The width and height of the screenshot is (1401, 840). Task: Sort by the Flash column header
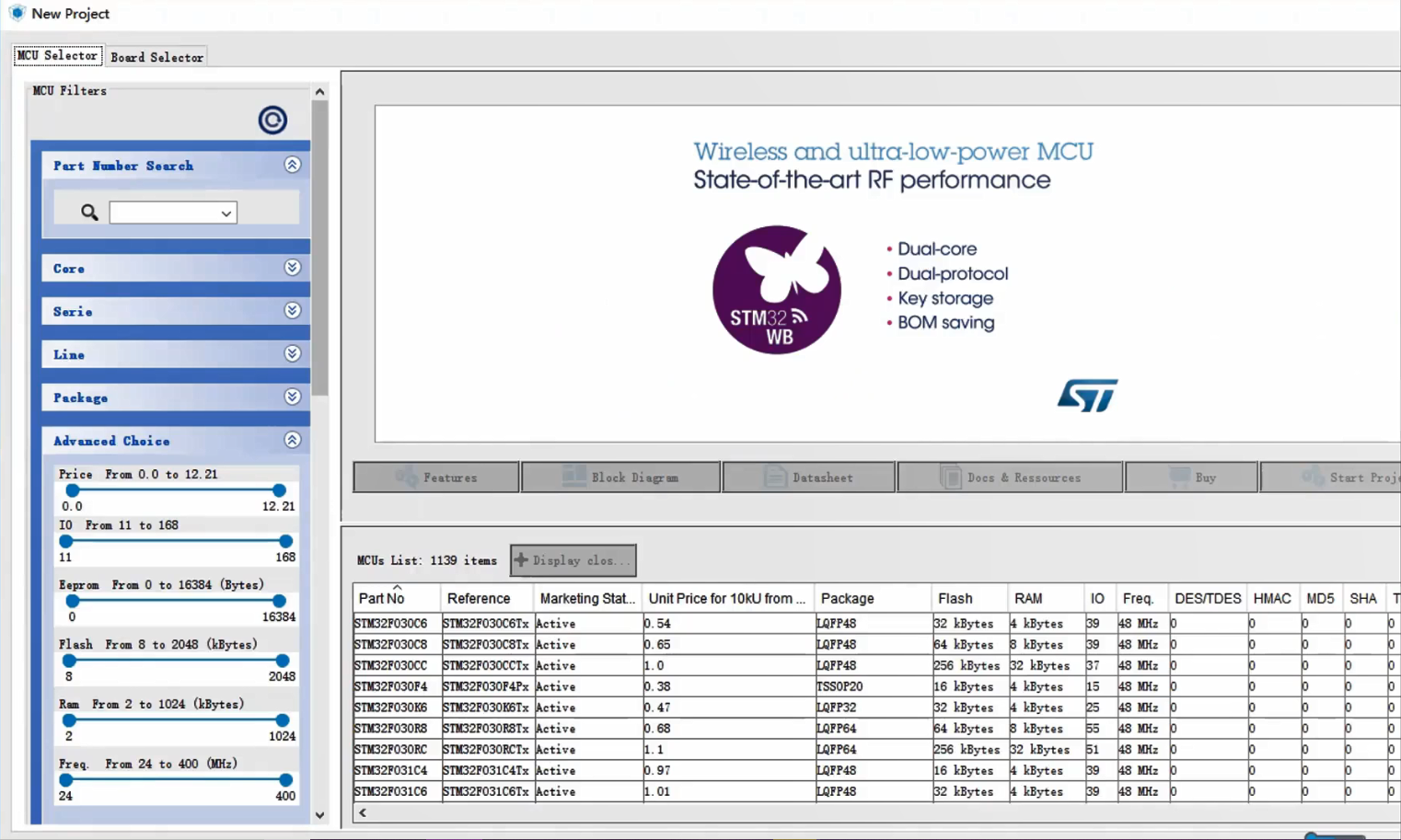(x=969, y=598)
